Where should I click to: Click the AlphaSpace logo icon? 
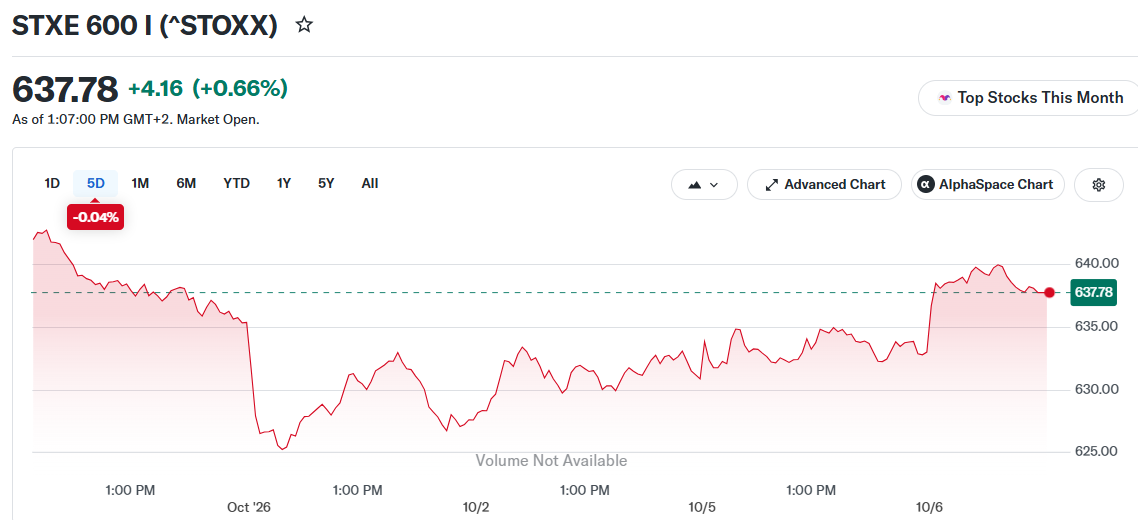(x=925, y=184)
